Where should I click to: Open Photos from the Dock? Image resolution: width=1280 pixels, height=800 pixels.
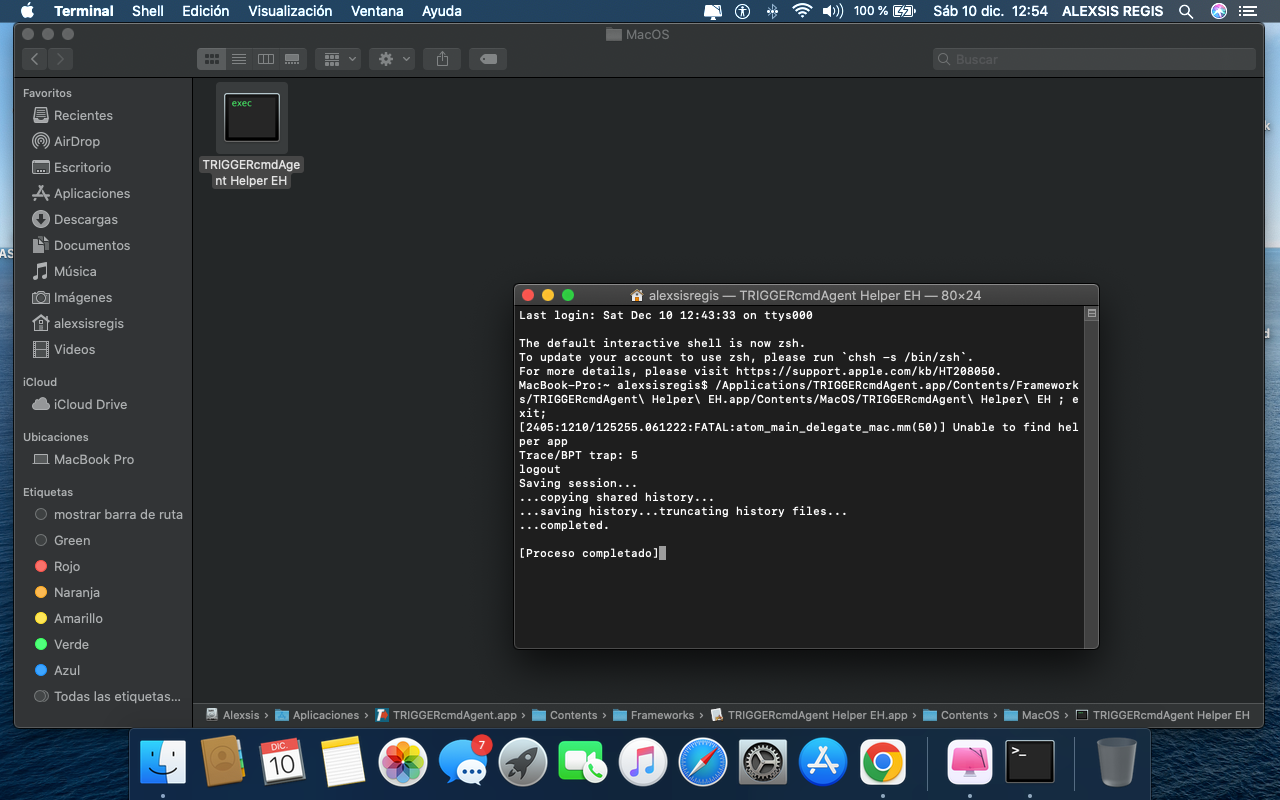pos(403,763)
